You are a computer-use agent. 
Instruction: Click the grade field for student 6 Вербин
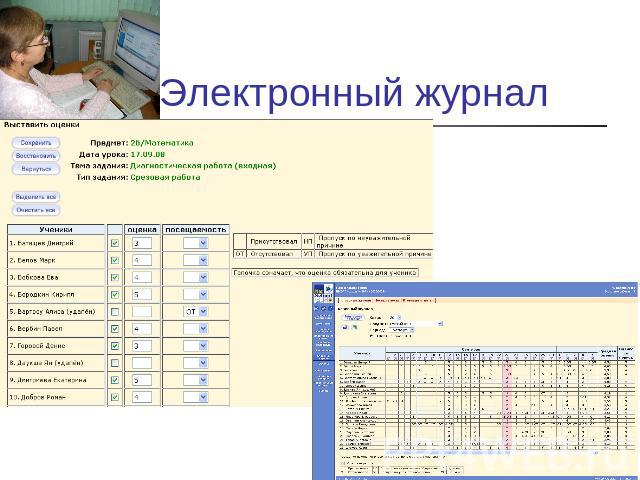(x=142, y=329)
